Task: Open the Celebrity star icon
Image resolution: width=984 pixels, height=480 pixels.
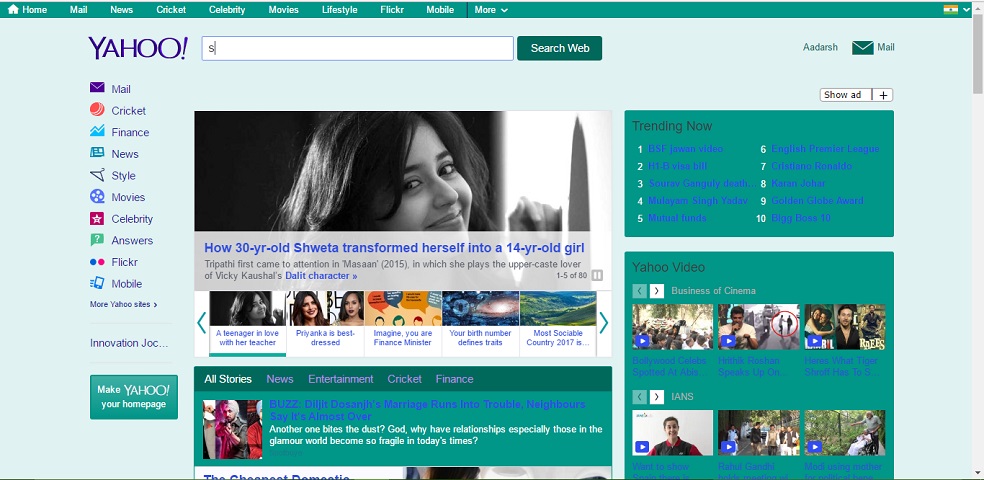Action: [x=97, y=218]
